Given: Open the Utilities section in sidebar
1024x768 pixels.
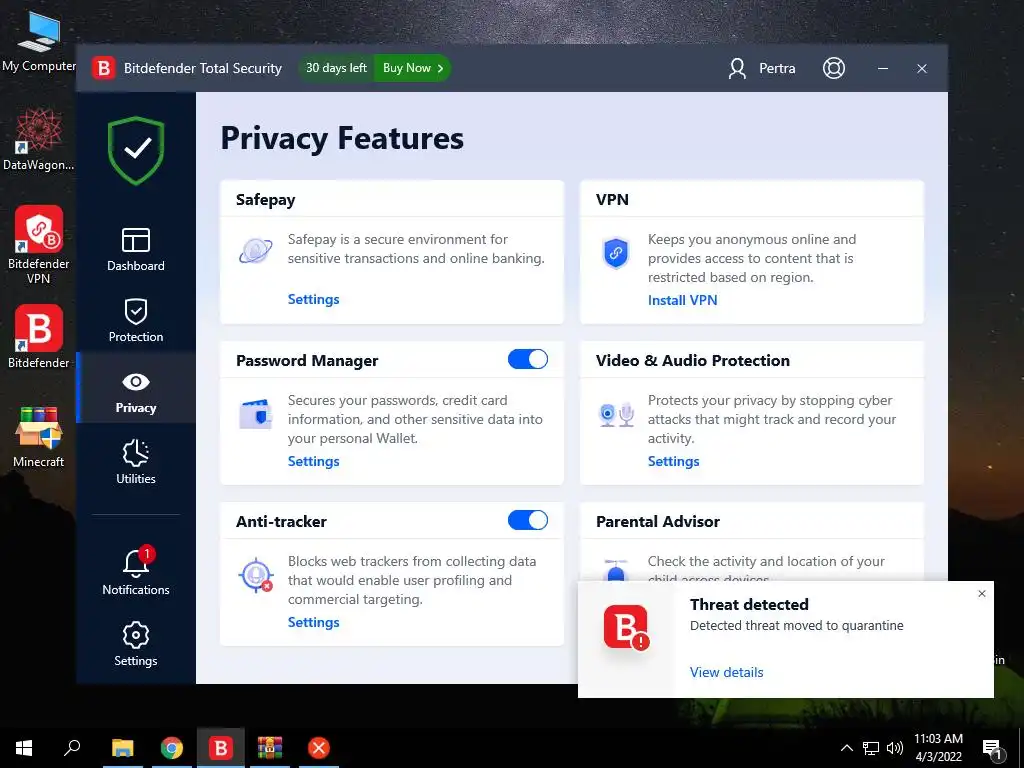Looking at the screenshot, I should coord(136,462).
